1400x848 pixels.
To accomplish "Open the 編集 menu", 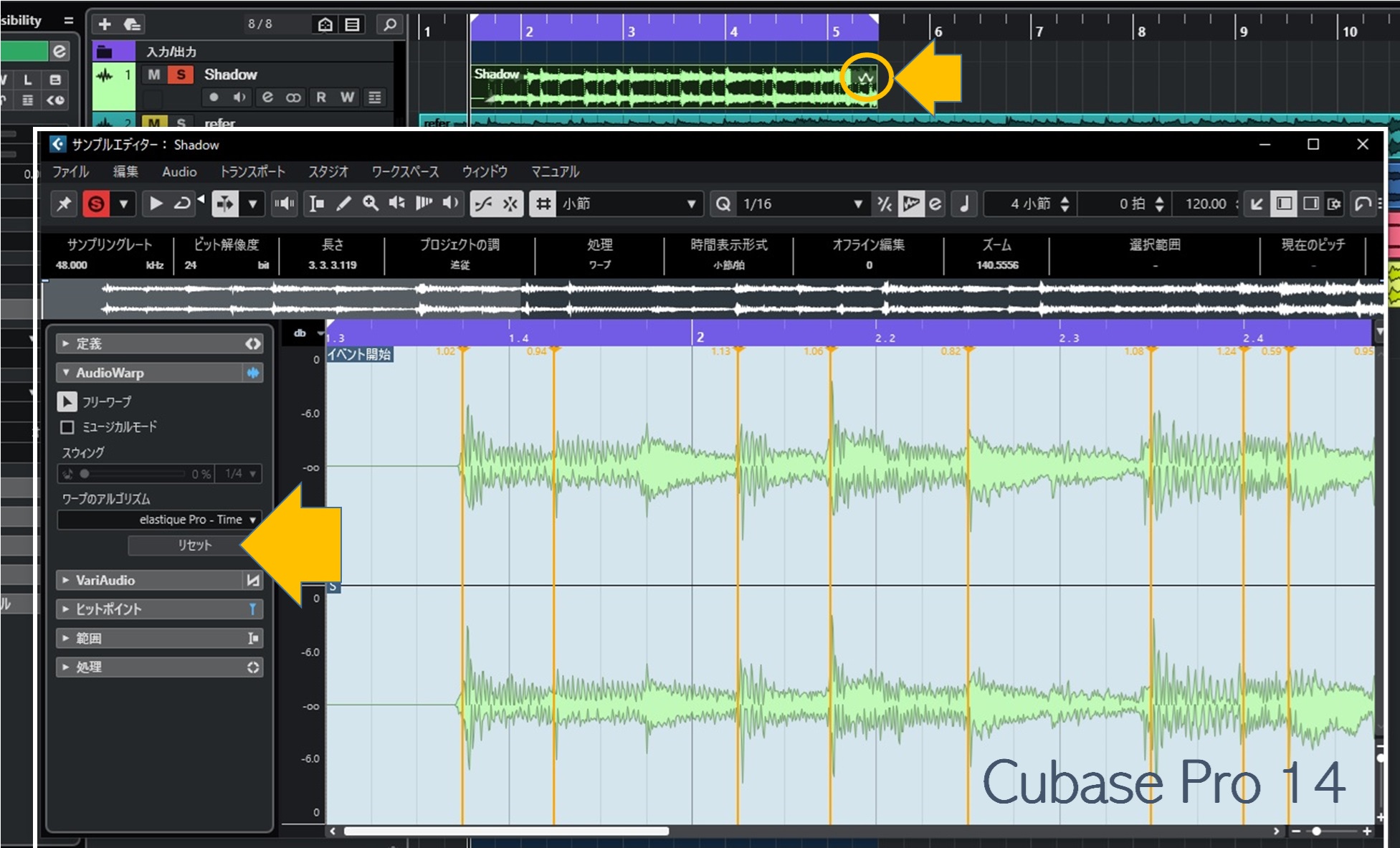I will pyautogui.click(x=125, y=172).
